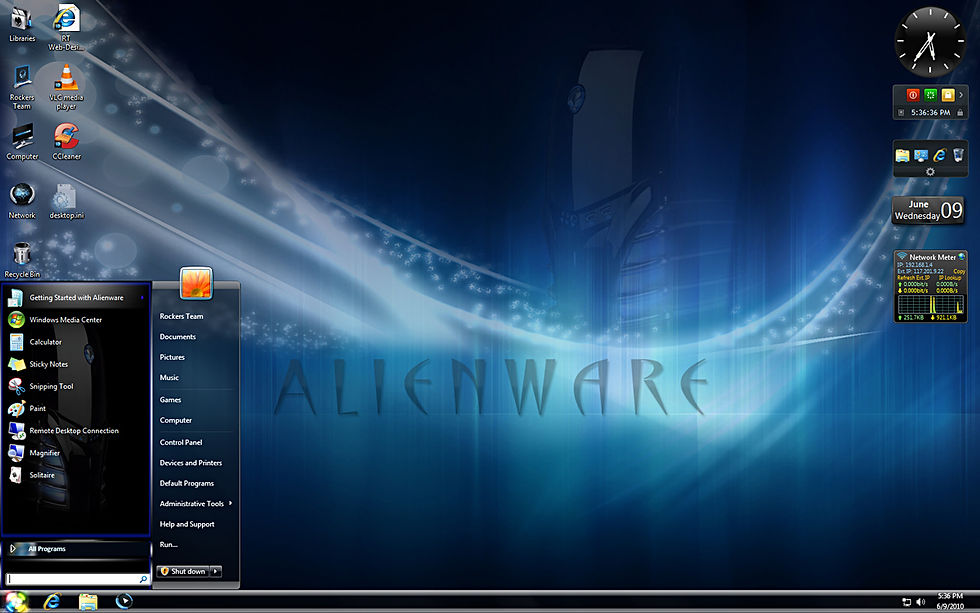Click recycle bin icon in launcher gadget
Image resolution: width=980 pixels, height=613 pixels.
click(x=958, y=154)
